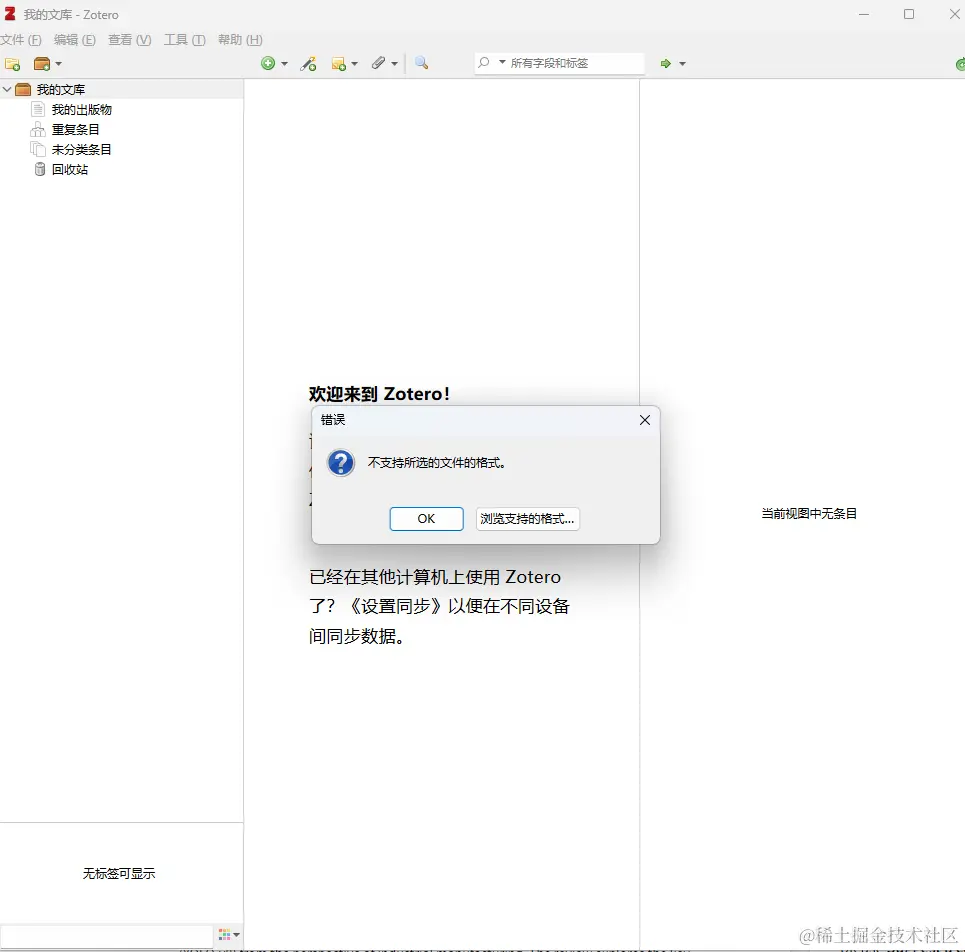The height and width of the screenshot is (952, 965).
Task: Maximize the Zotero window
Action: point(909,14)
